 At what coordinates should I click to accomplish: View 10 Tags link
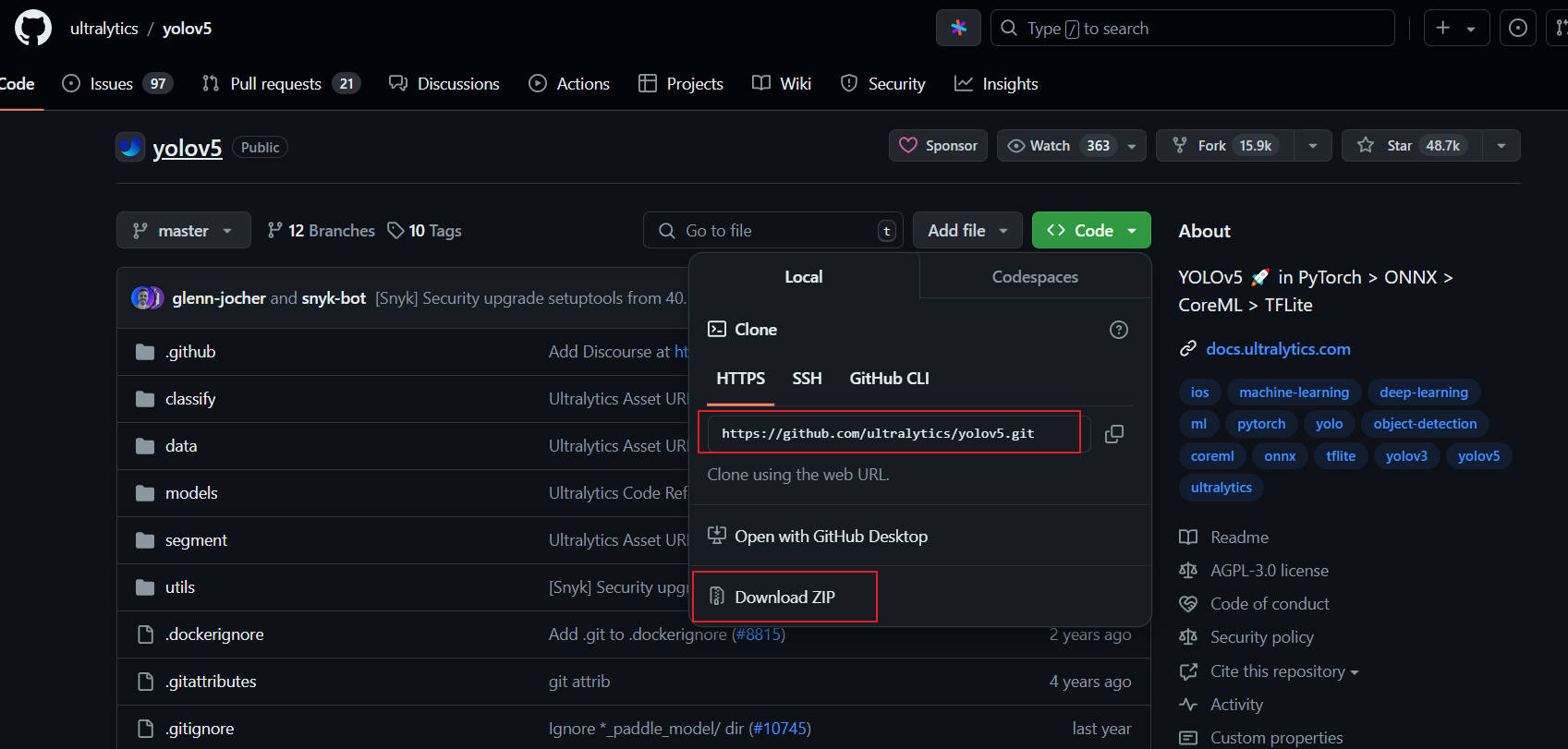pos(424,230)
